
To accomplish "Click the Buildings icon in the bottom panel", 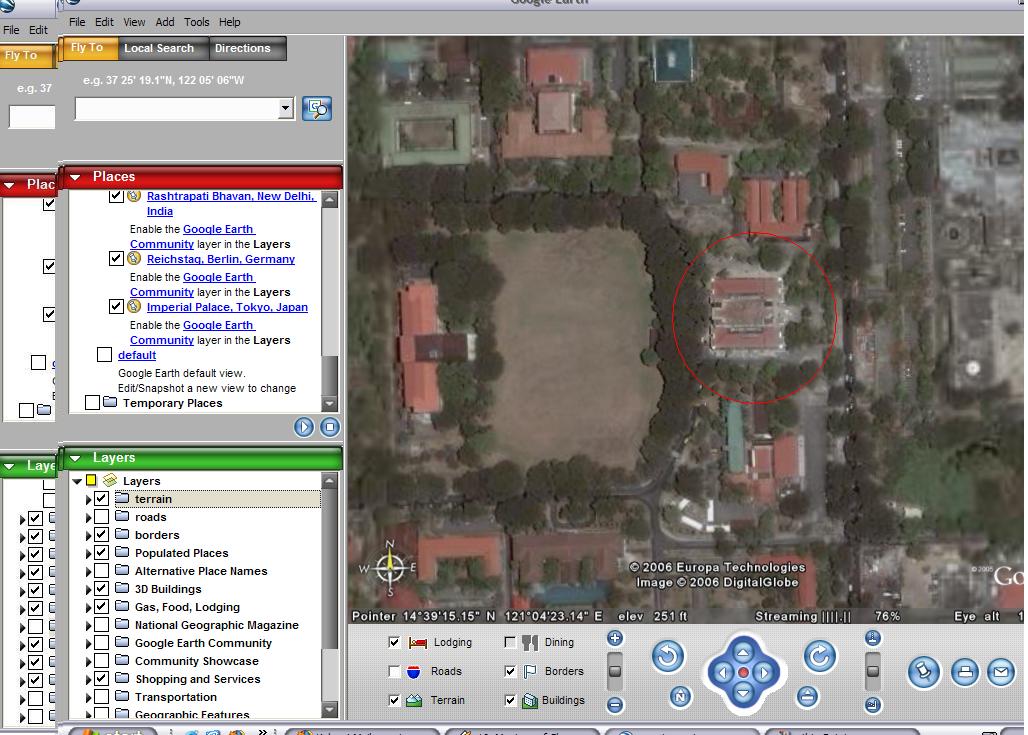I will pos(530,700).
